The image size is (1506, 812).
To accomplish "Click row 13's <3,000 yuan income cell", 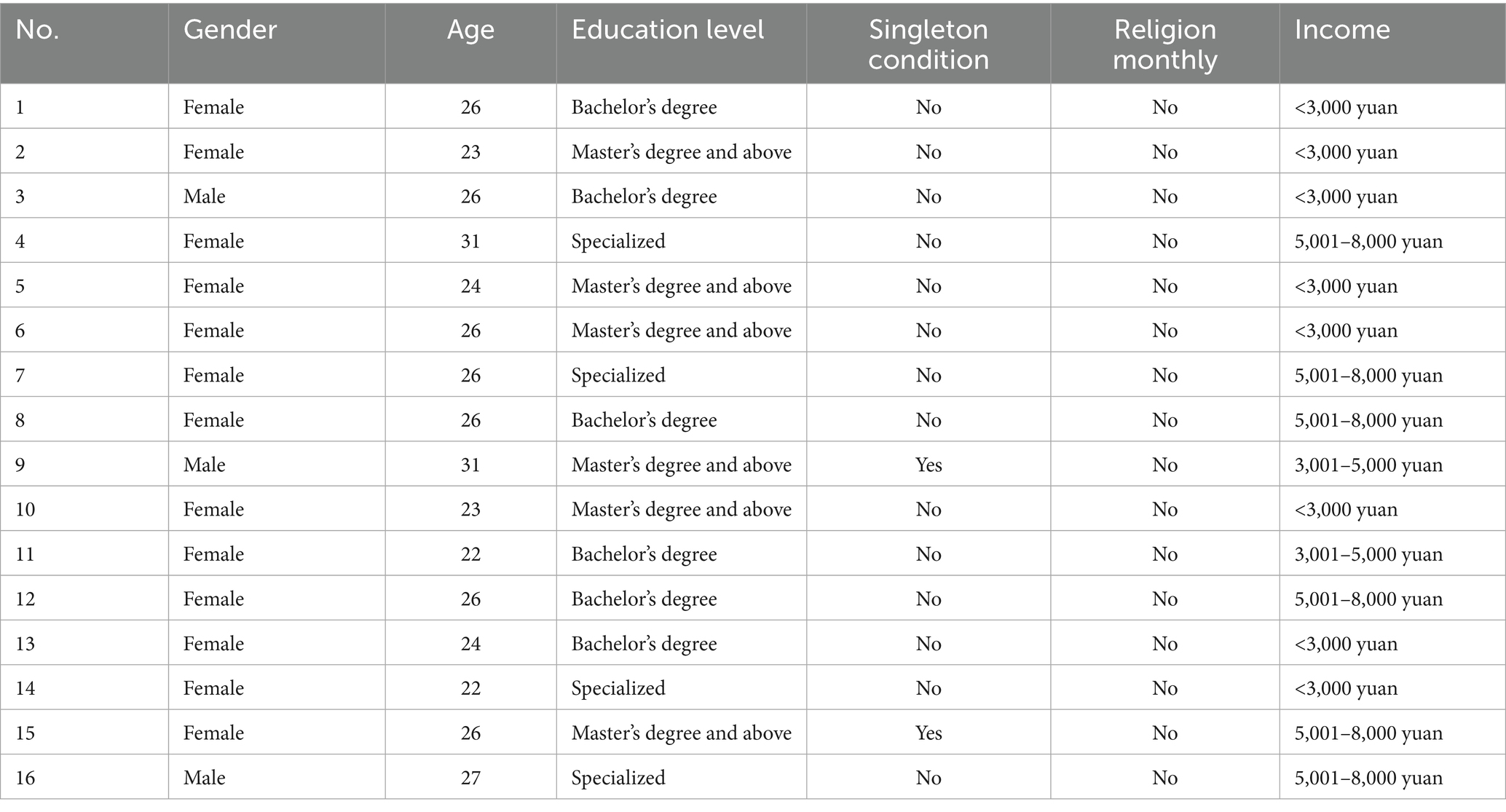I will [x=1346, y=644].
